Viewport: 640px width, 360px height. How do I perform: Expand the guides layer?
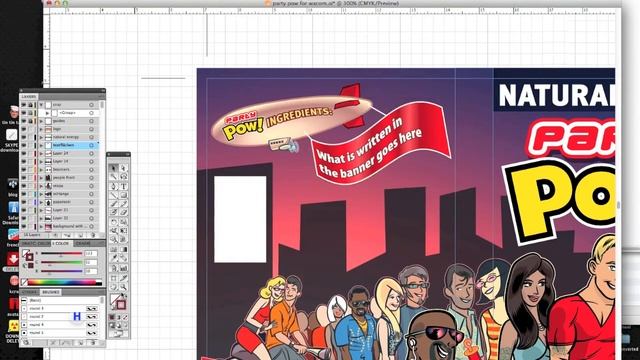pos(41,121)
